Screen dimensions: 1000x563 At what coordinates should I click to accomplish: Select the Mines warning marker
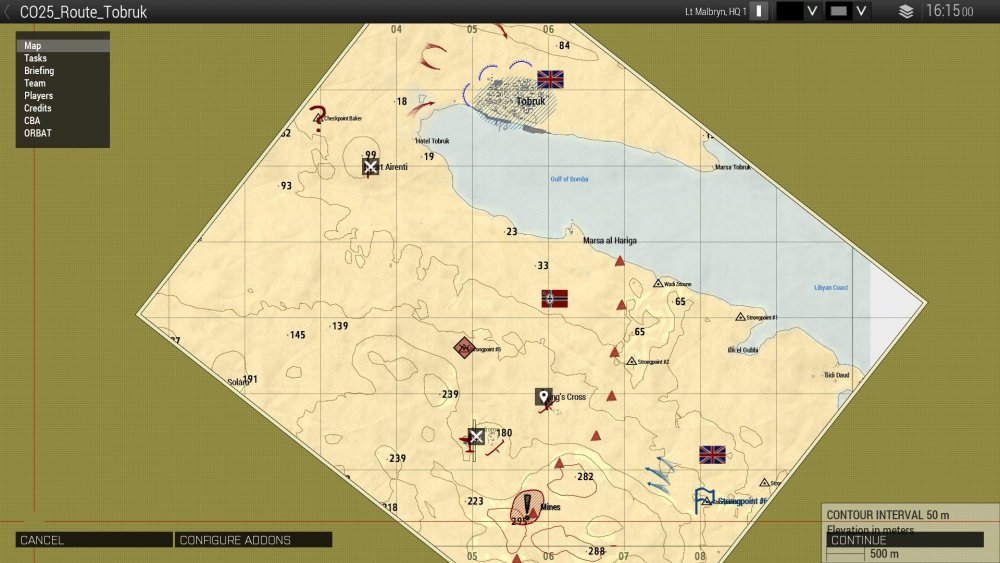click(x=526, y=505)
